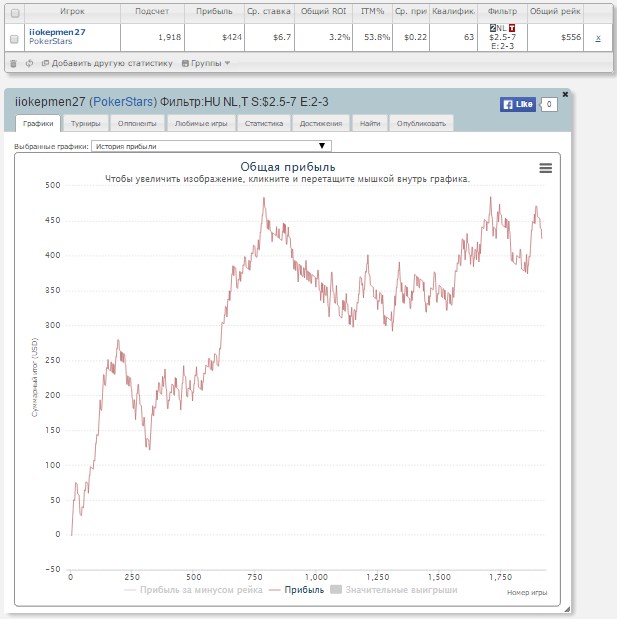Add another statistic (Добавить другую статистику)

point(107,63)
